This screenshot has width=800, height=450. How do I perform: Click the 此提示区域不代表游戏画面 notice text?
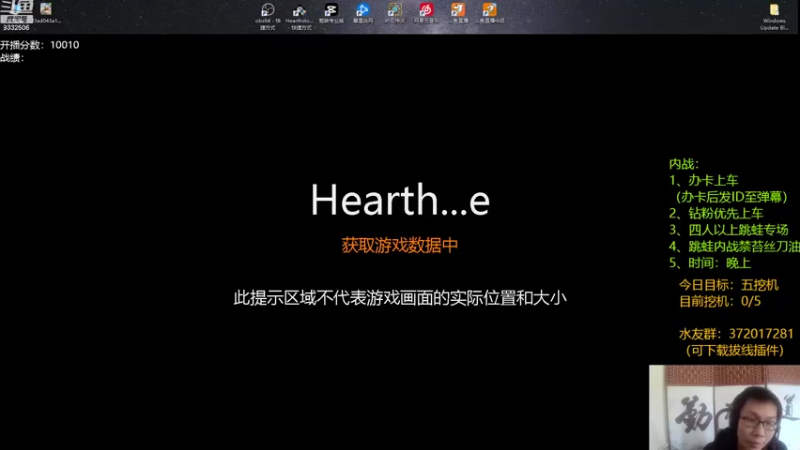[400, 298]
